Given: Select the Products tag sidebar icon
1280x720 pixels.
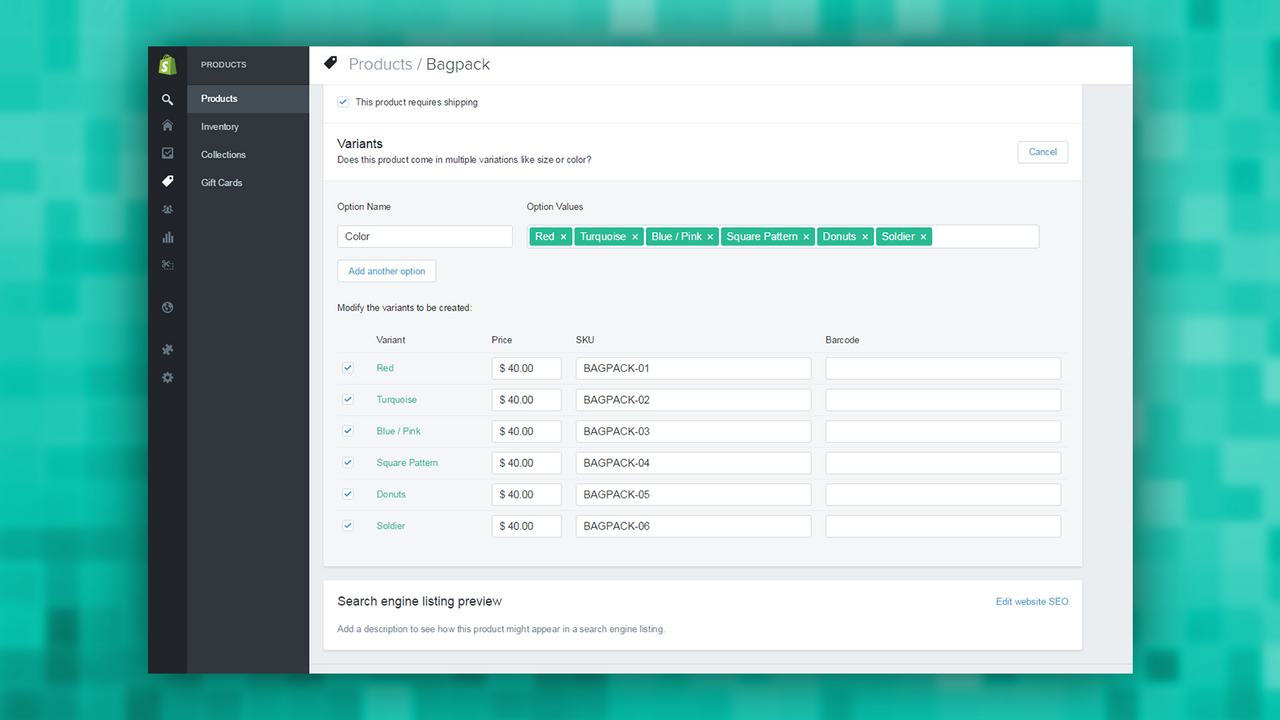Looking at the screenshot, I should (167, 182).
